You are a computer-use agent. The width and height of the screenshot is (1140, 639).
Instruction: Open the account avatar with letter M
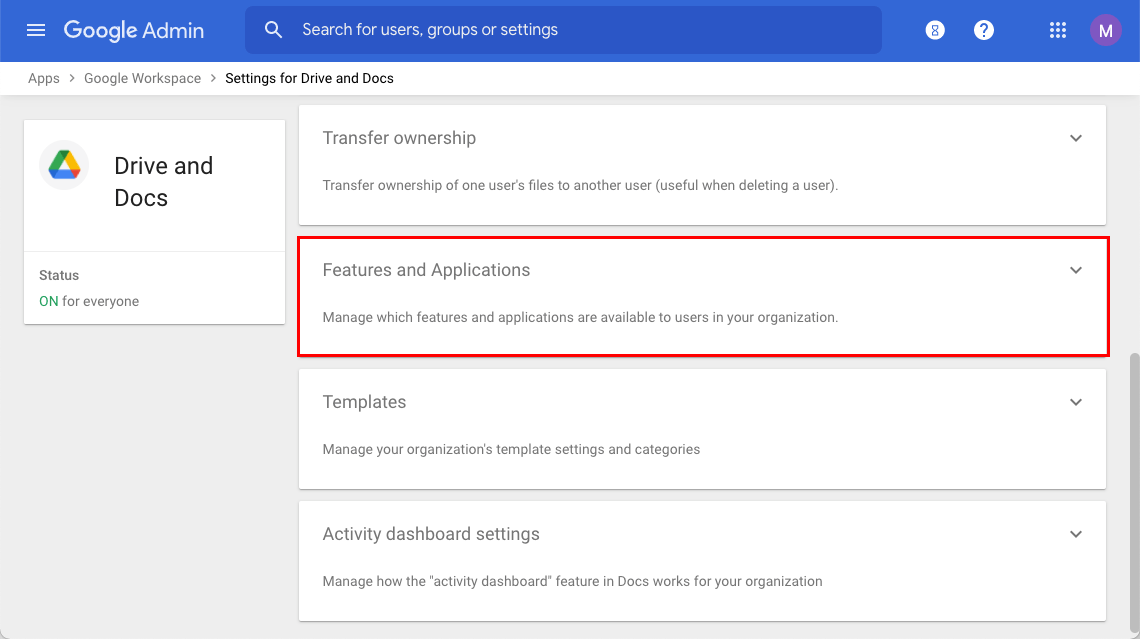[1105, 29]
